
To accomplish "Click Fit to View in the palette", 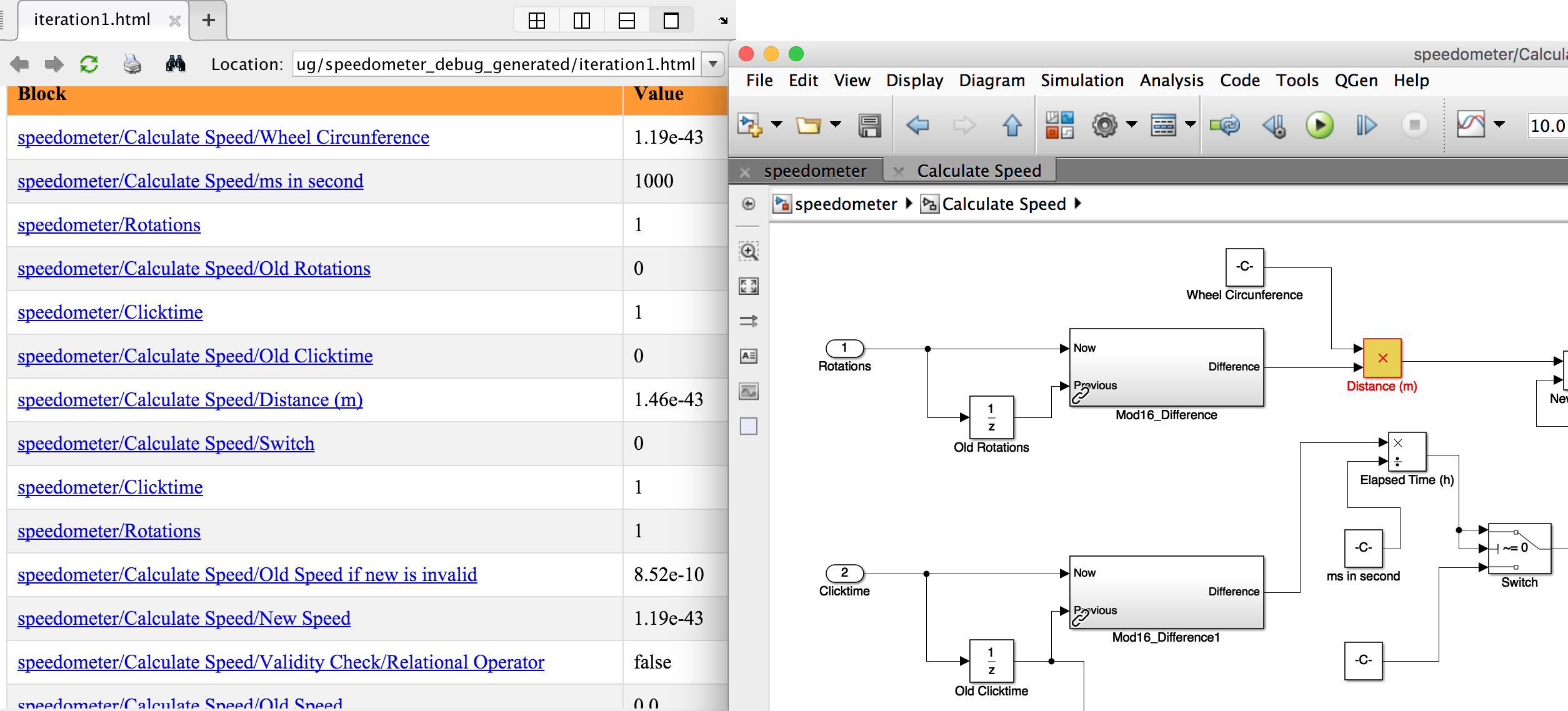I will (748, 286).
